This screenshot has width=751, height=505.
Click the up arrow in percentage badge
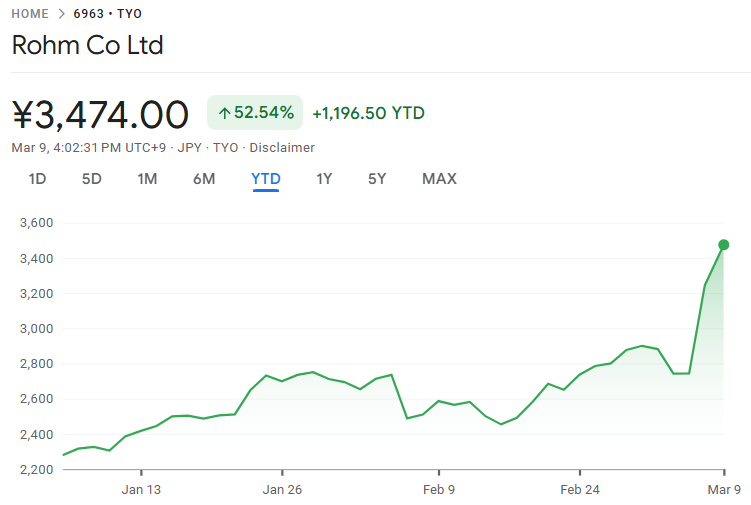(x=224, y=113)
